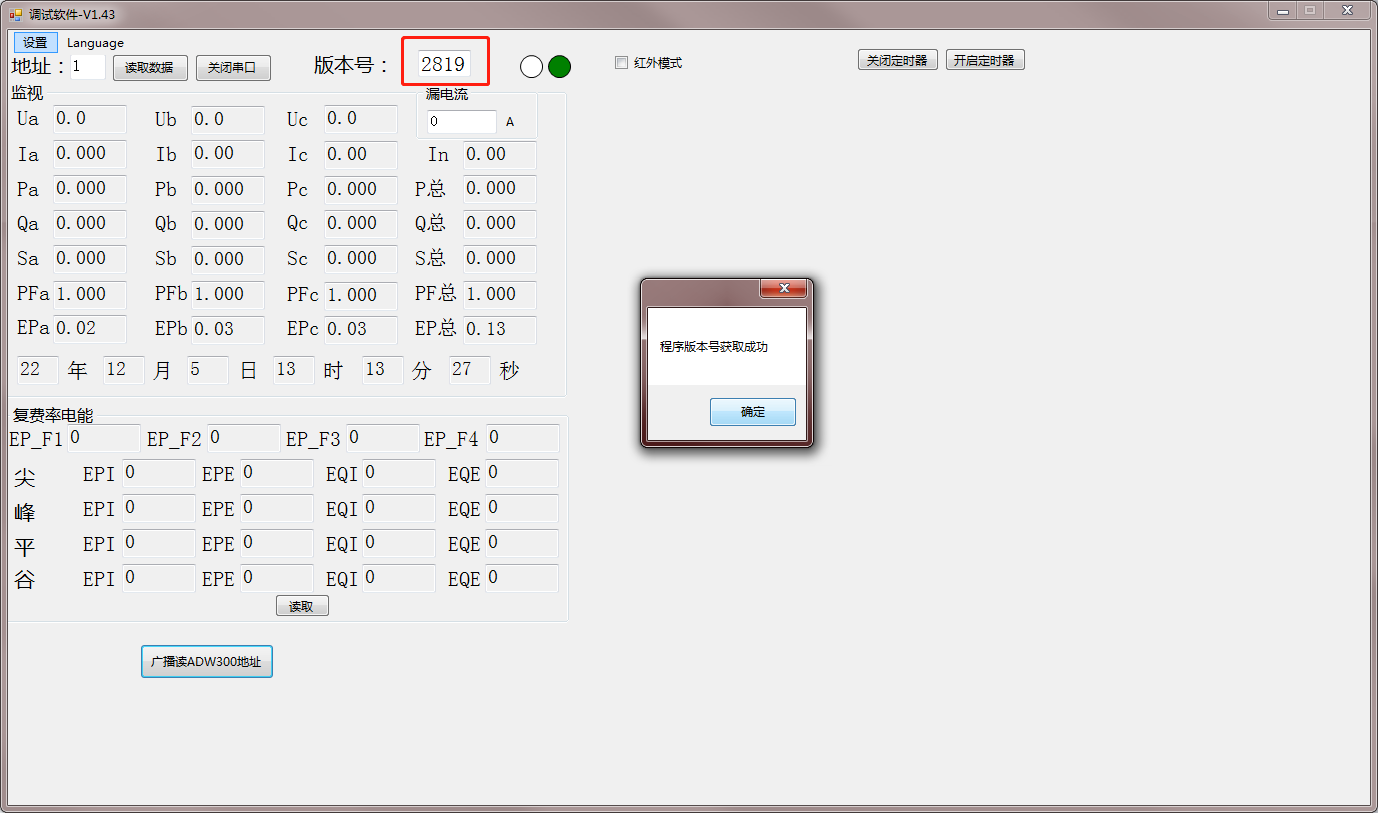
Task: Click the 开启定时器 button
Action: click(x=984, y=60)
